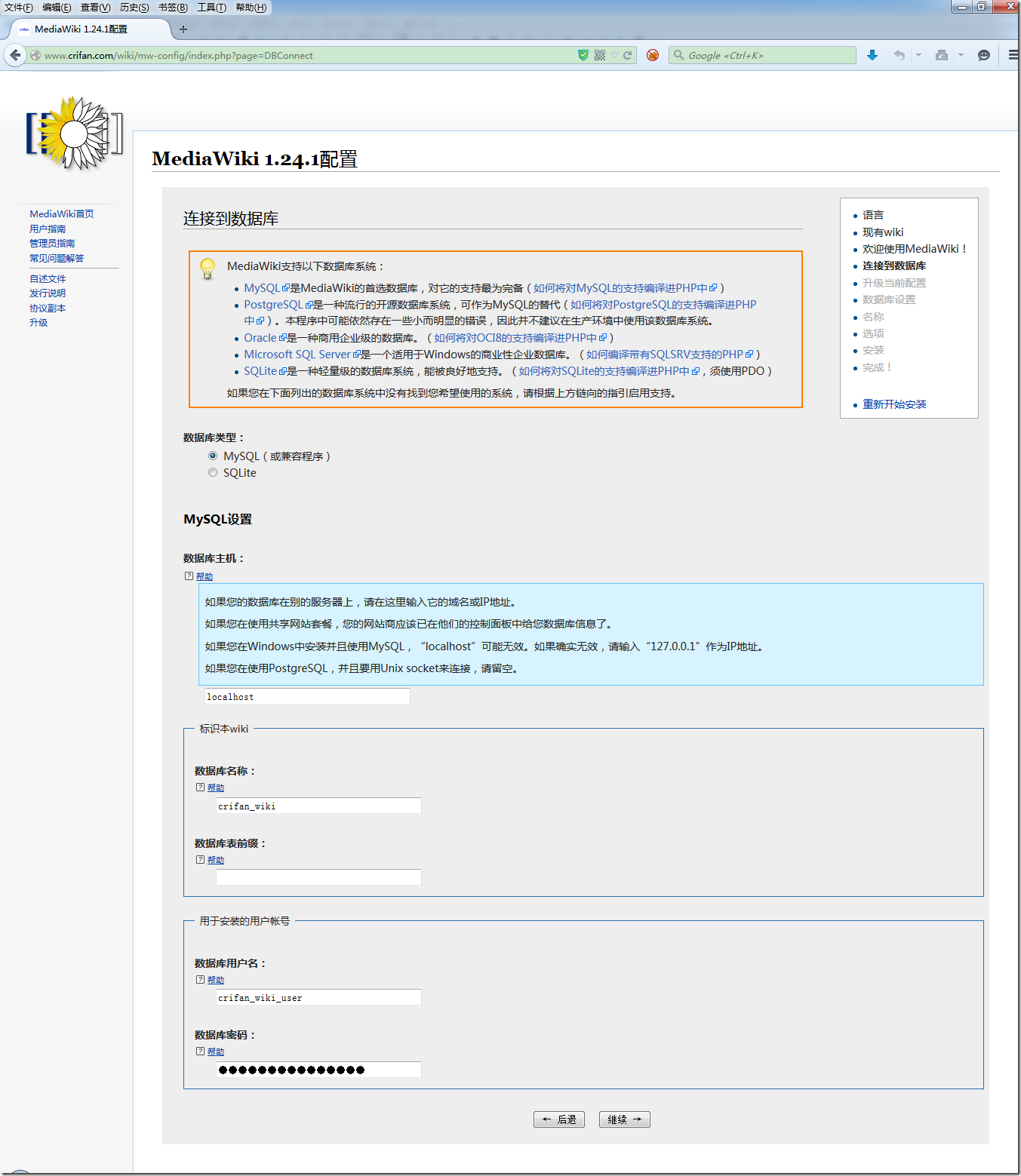Click help icon under 数据库密码

(x=200, y=1052)
